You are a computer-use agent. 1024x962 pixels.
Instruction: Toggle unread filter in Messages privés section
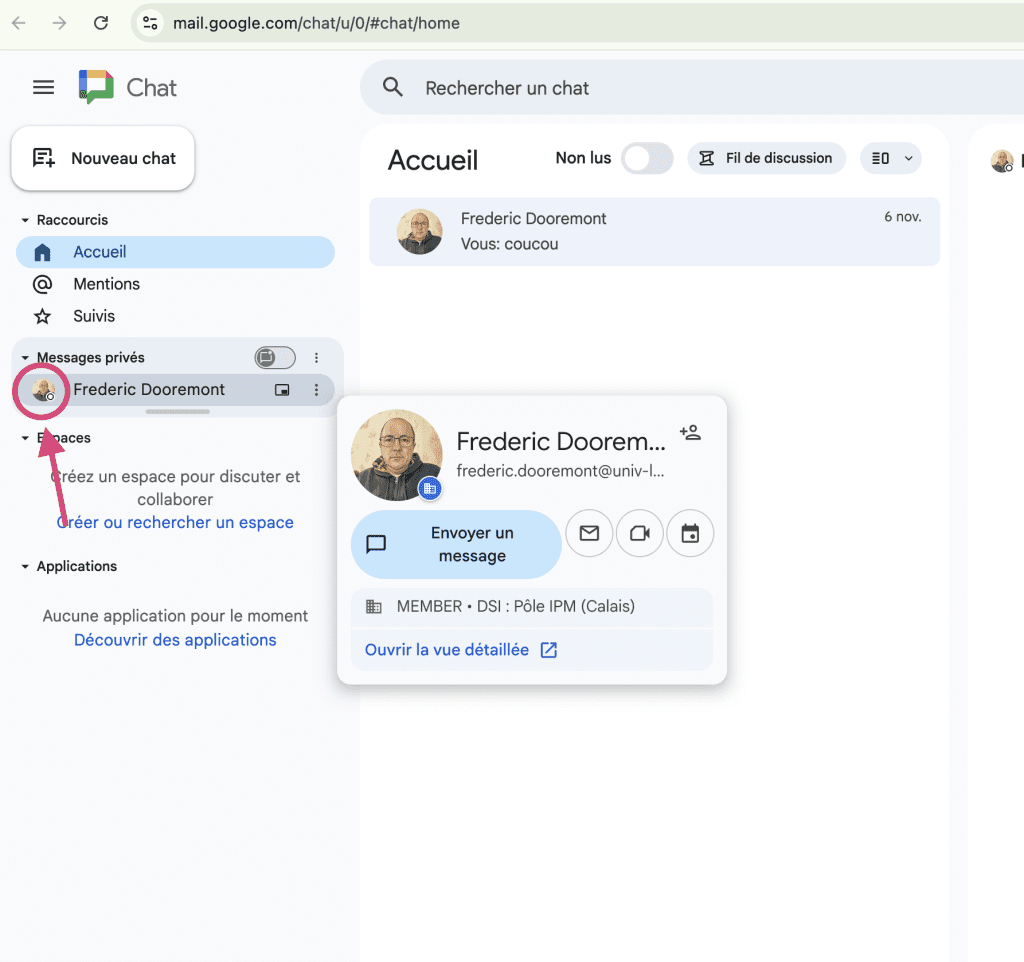pyautogui.click(x=275, y=358)
